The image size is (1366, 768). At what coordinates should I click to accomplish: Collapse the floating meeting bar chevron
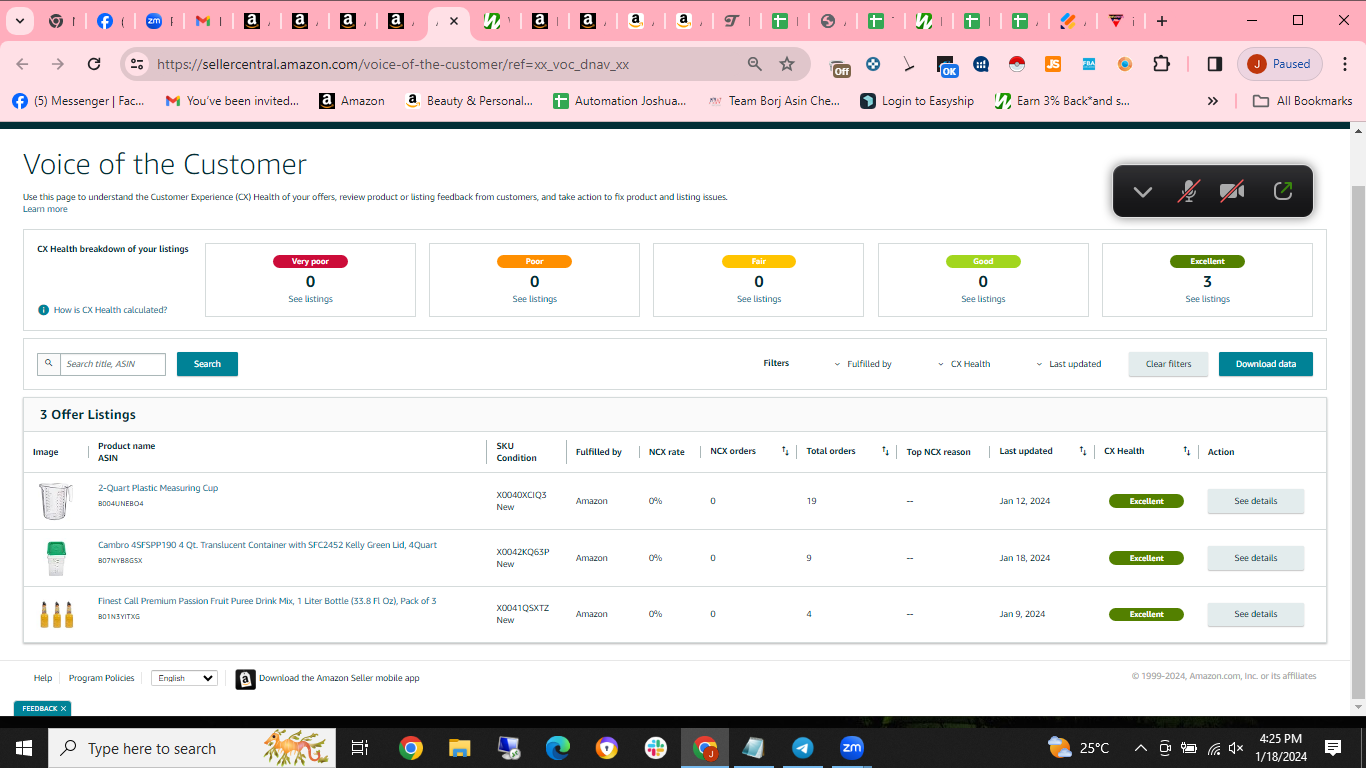click(x=1143, y=192)
